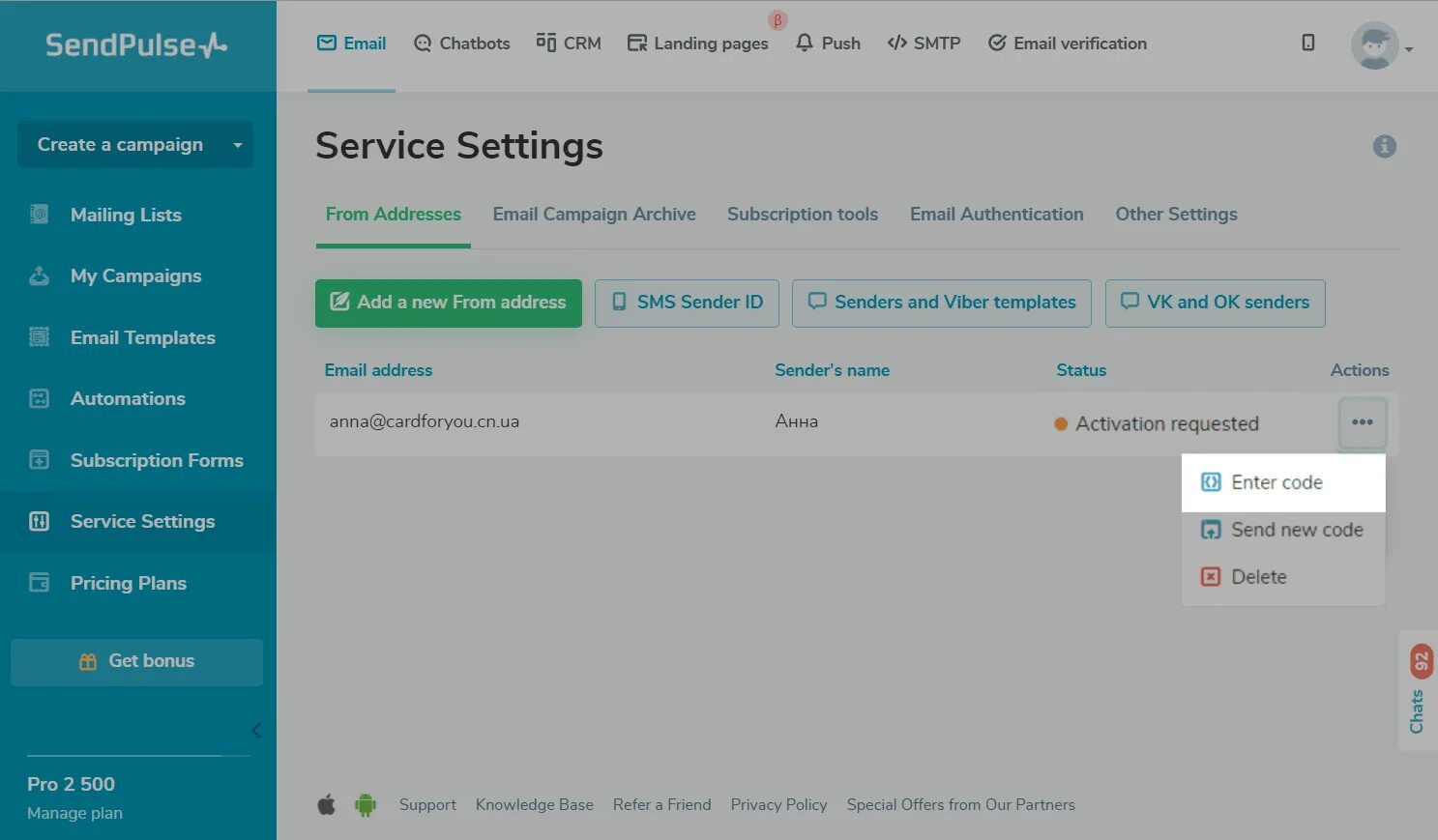
Task: Switch to Email Authentication tab
Action: (x=996, y=215)
